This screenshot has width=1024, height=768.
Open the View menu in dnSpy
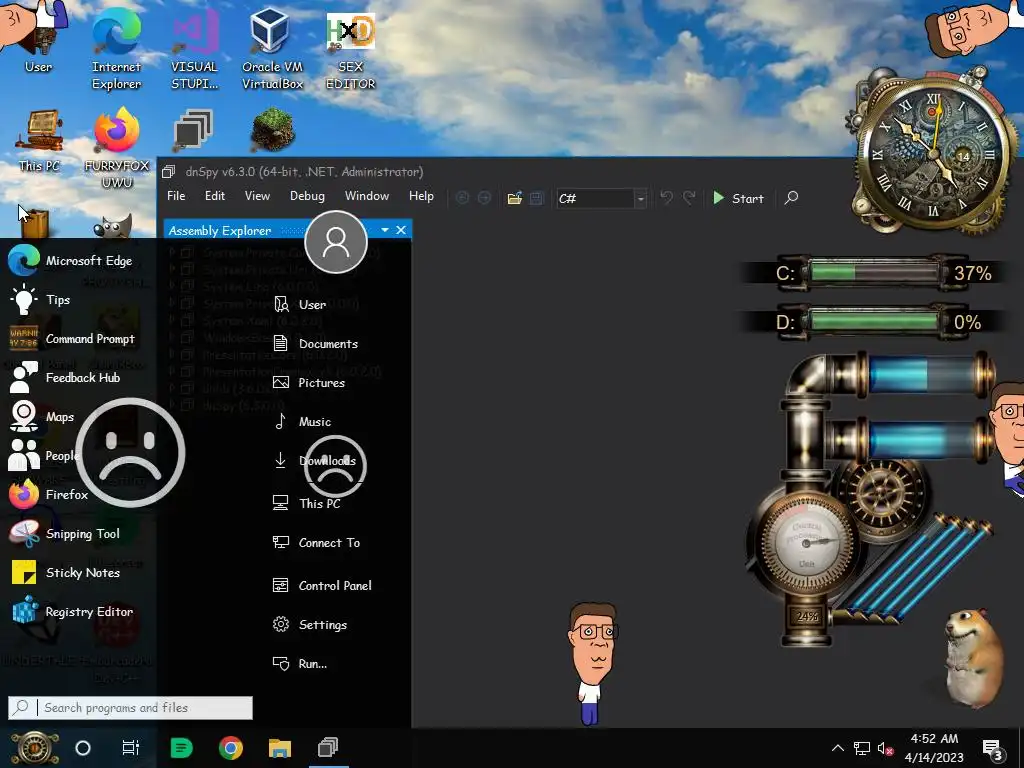[x=257, y=196]
